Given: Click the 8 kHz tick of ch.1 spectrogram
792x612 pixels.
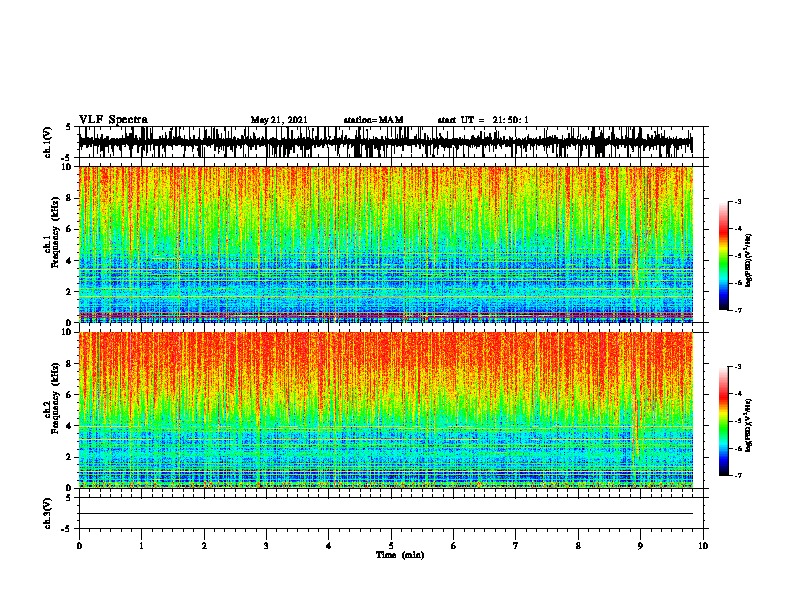Looking at the screenshot, I should tap(70, 198).
